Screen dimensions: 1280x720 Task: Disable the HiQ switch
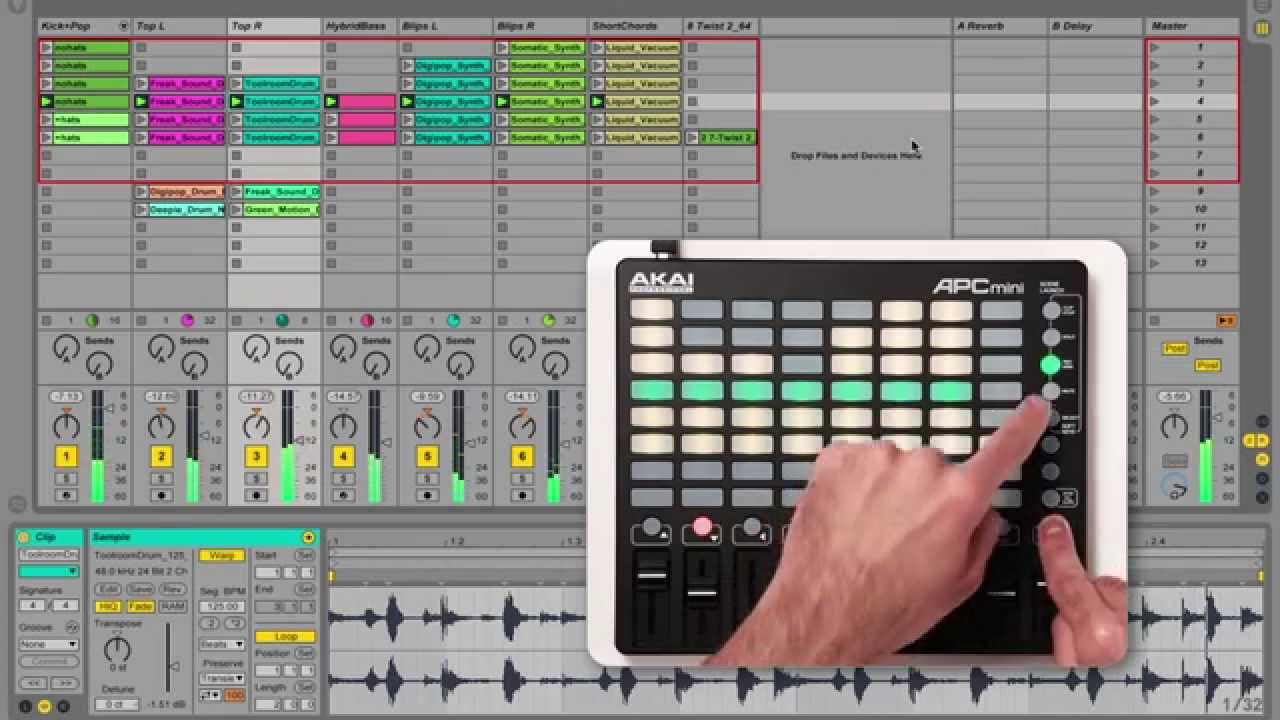tap(108, 606)
